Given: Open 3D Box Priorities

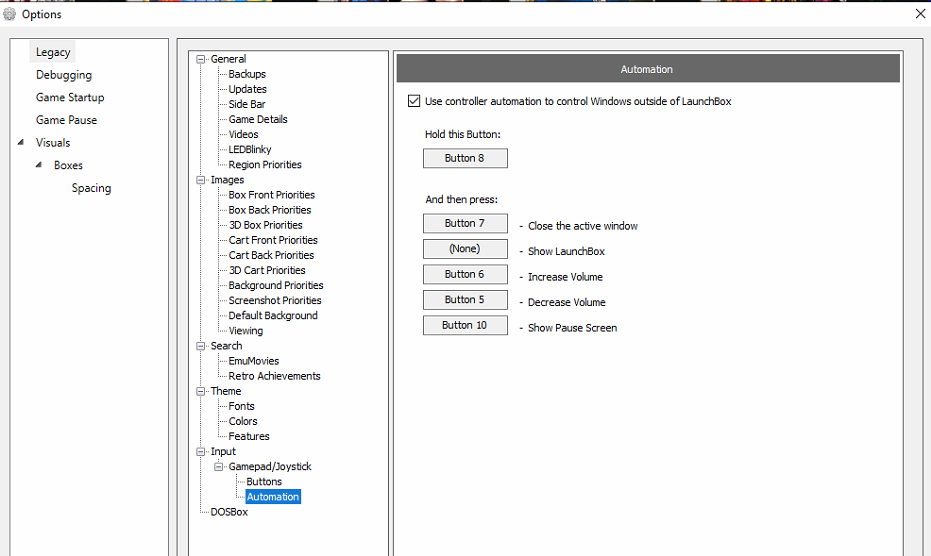Looking at the screenshot, I should [x=265, y=225].
